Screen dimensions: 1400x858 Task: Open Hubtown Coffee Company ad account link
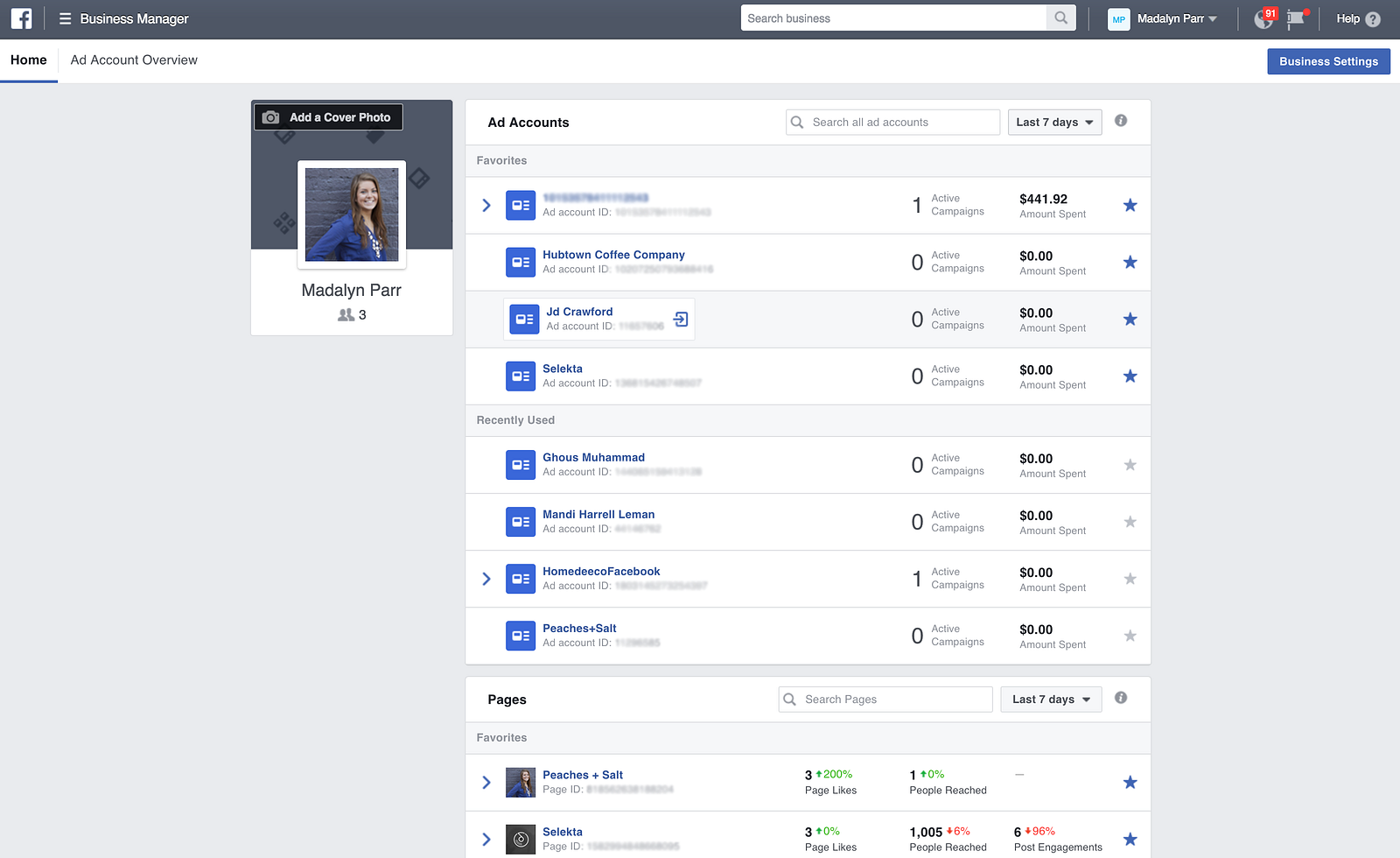pos(613,255)
